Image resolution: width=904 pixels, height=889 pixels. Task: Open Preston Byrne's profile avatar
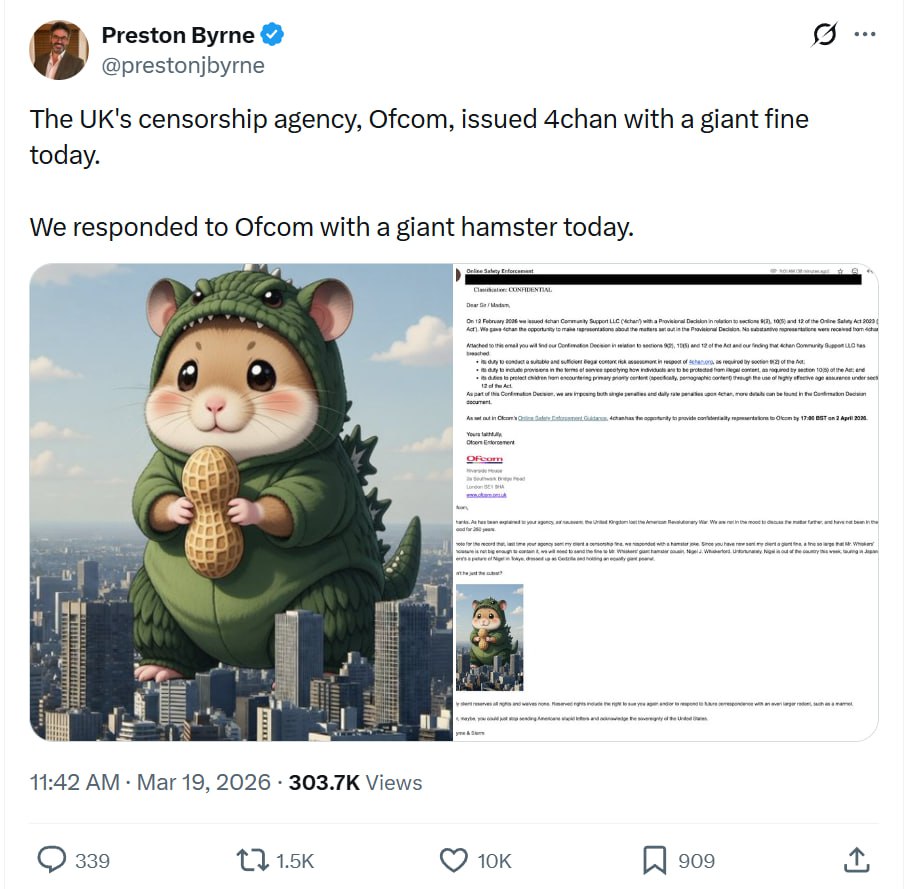coord(59,50)
